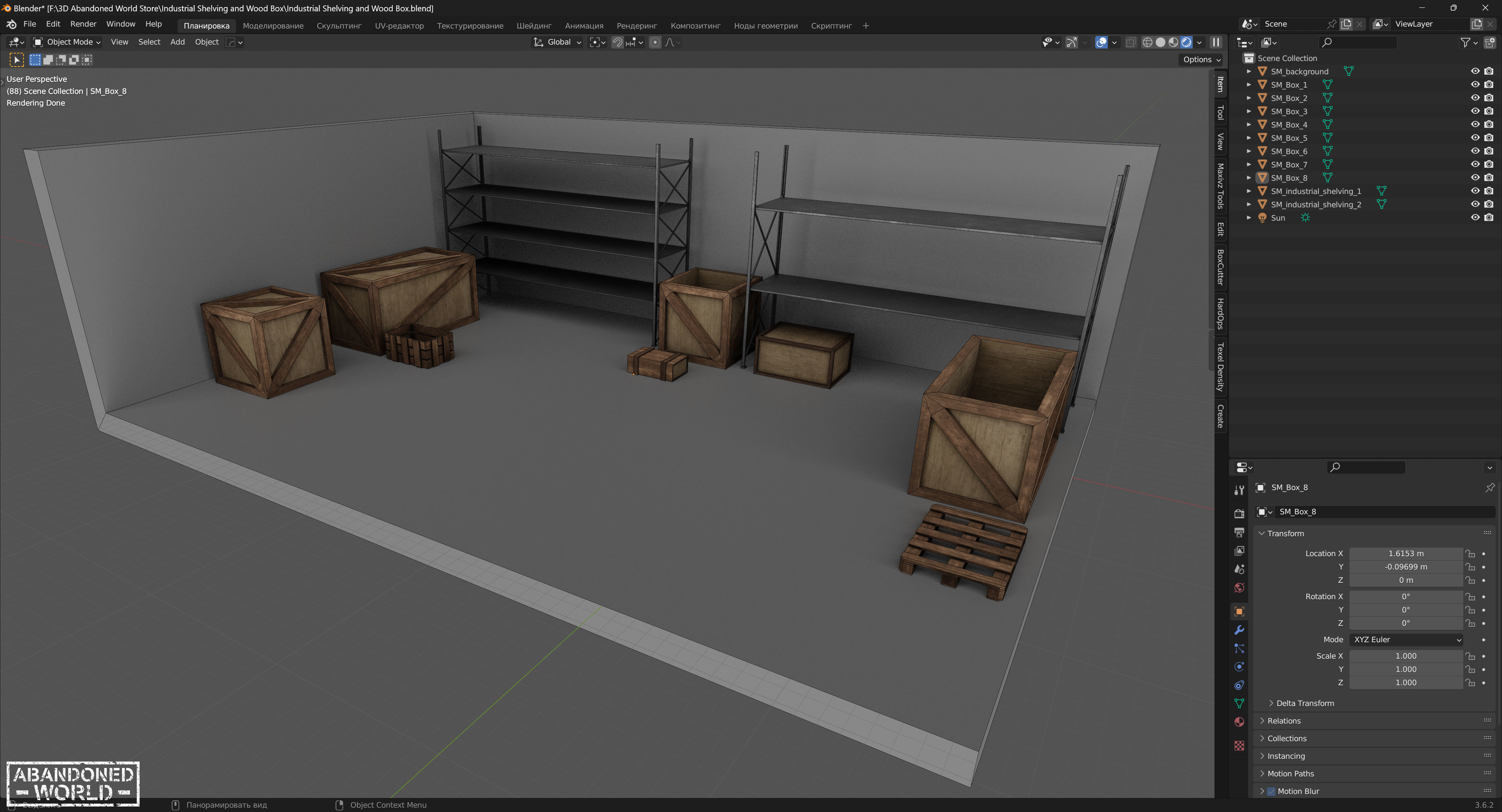The height and width of the screenshot is (812, 1502).
Task: Open the Material properties tab
Action: tap(1239, 722)
